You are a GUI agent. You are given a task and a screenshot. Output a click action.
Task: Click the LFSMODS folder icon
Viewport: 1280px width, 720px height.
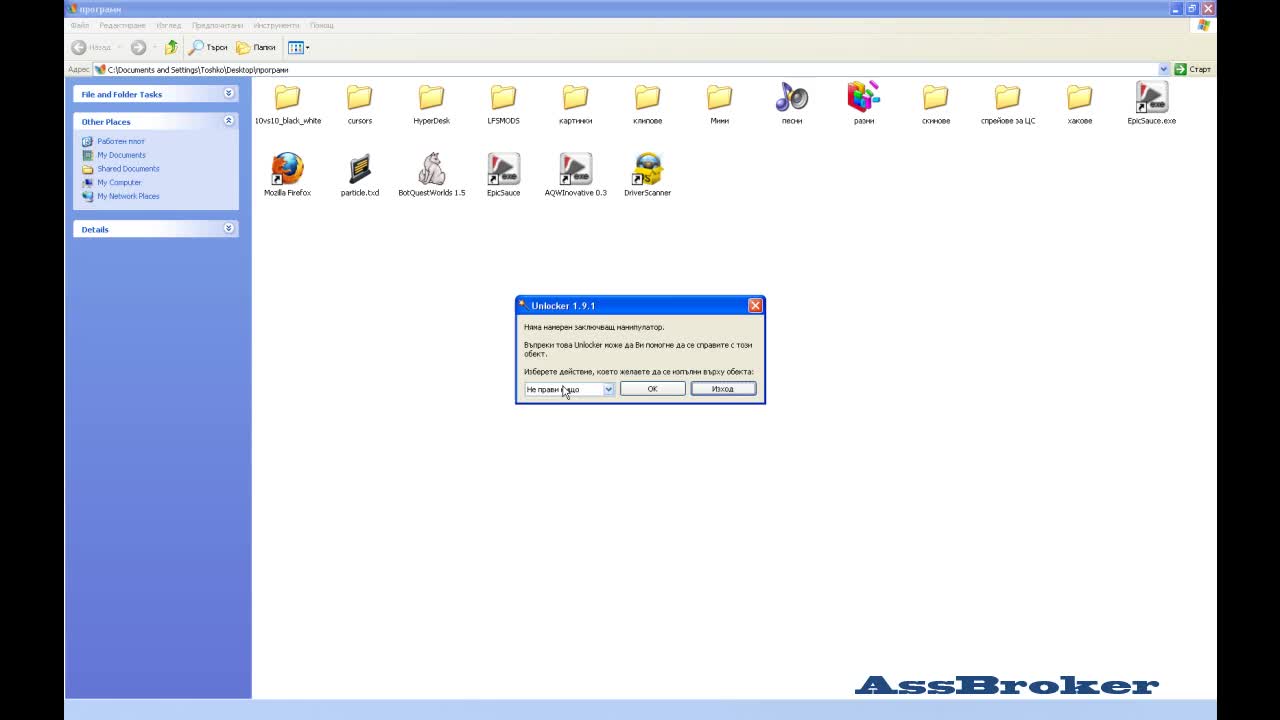504,98
